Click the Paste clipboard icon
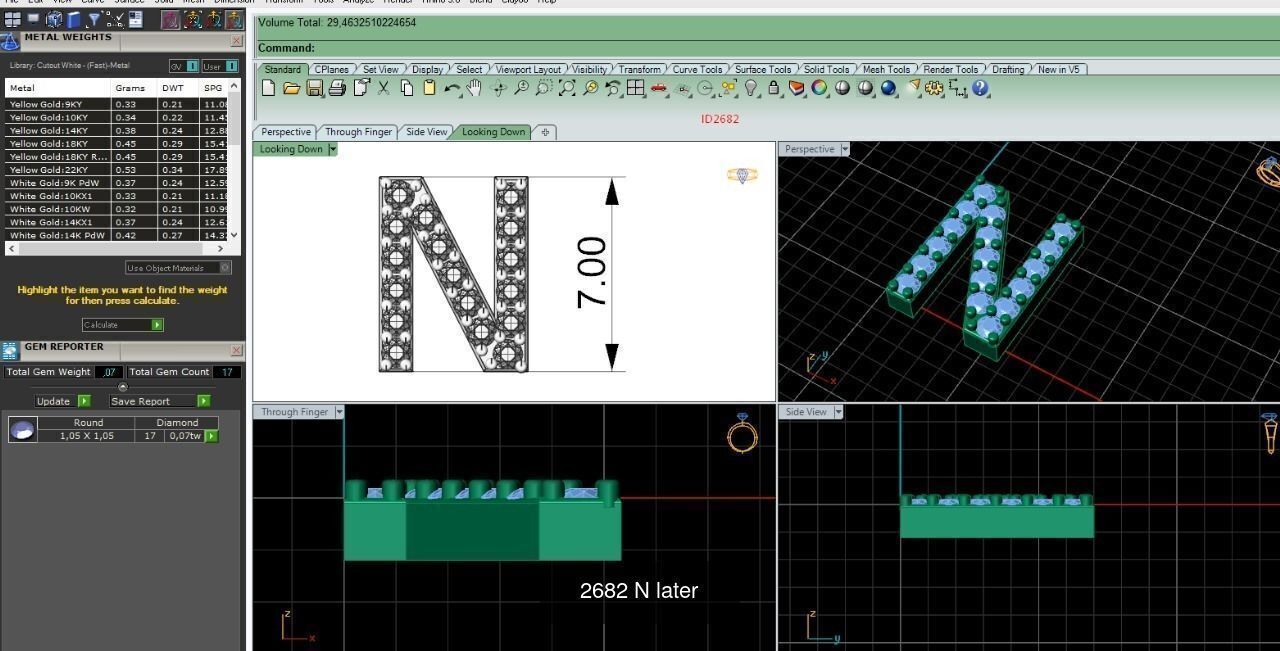Screen dimensions: 1280x651 (429, 88)
